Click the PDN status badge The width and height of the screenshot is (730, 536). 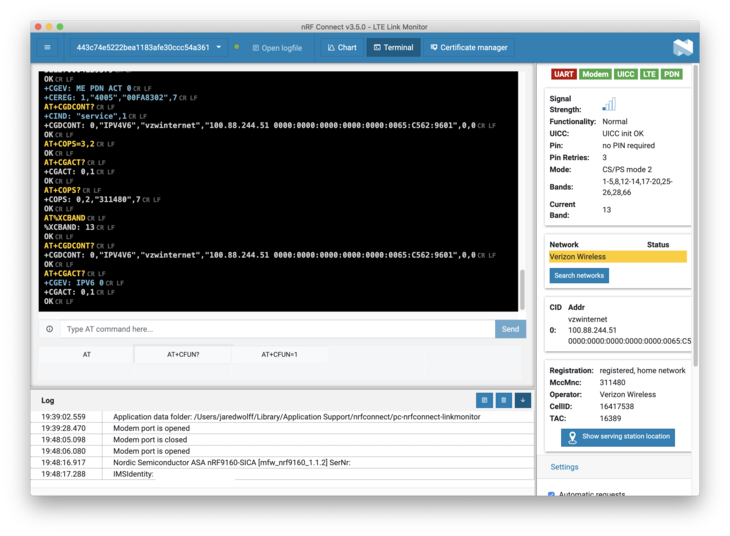671,74
